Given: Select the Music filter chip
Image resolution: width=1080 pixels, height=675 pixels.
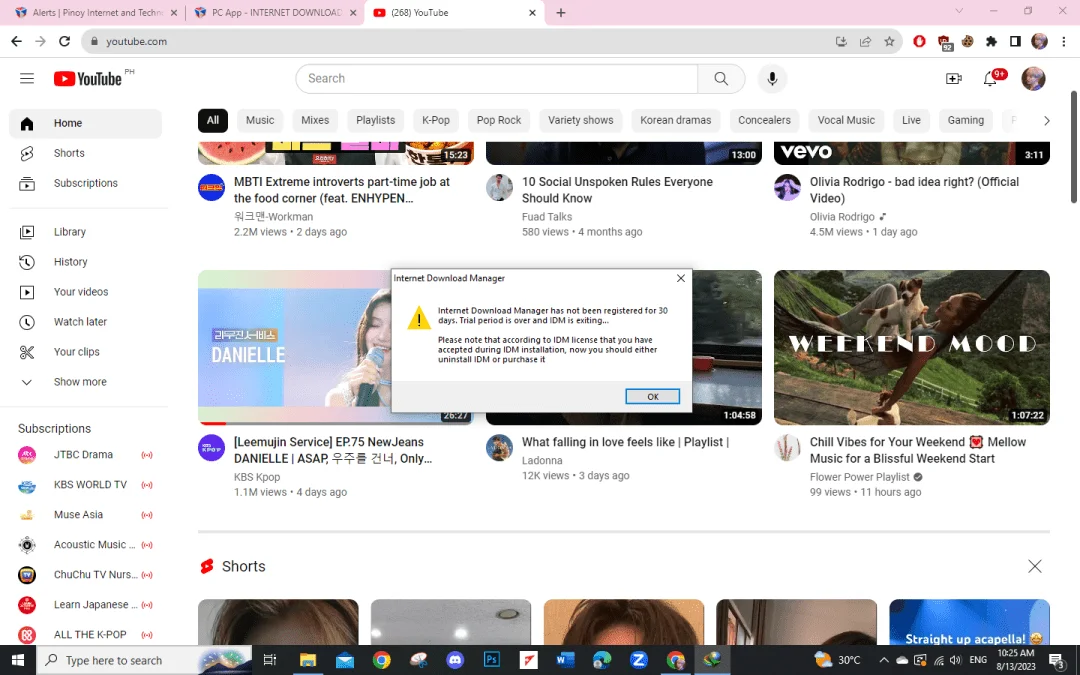Looking at the screenshot, I should (260, 120).
